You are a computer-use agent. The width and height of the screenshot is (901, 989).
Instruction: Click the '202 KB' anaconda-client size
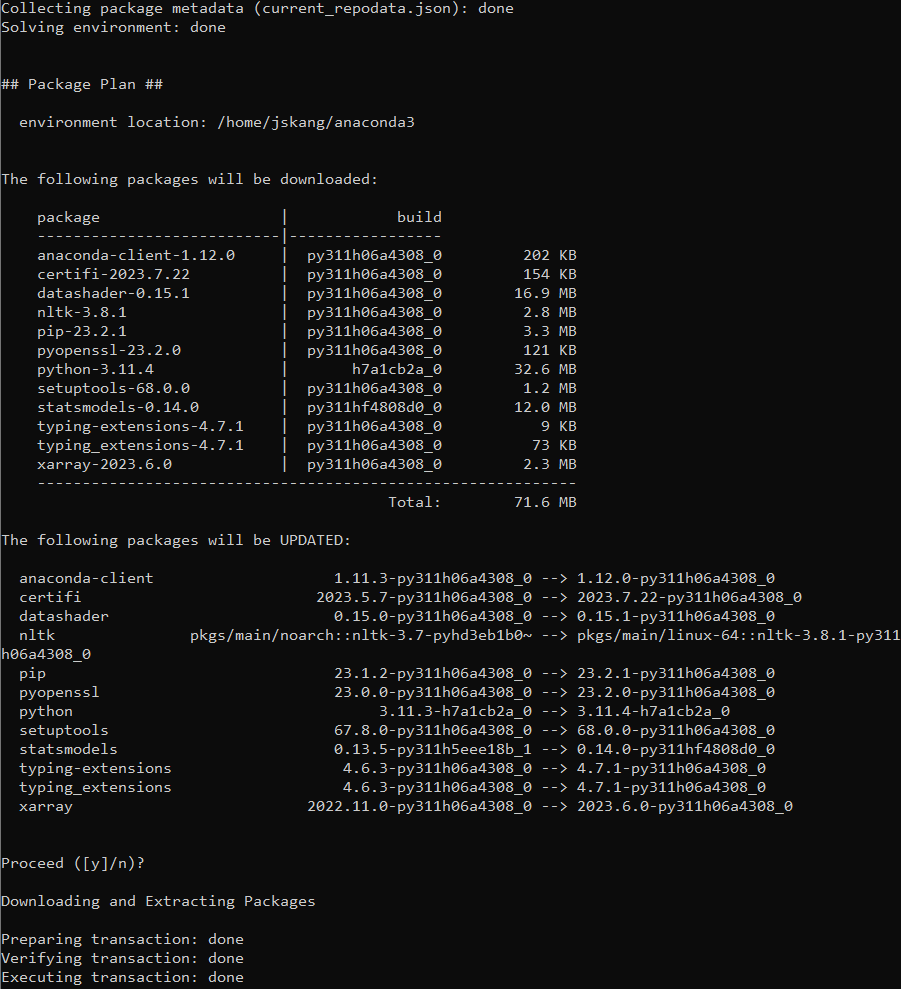click(550, 255)
